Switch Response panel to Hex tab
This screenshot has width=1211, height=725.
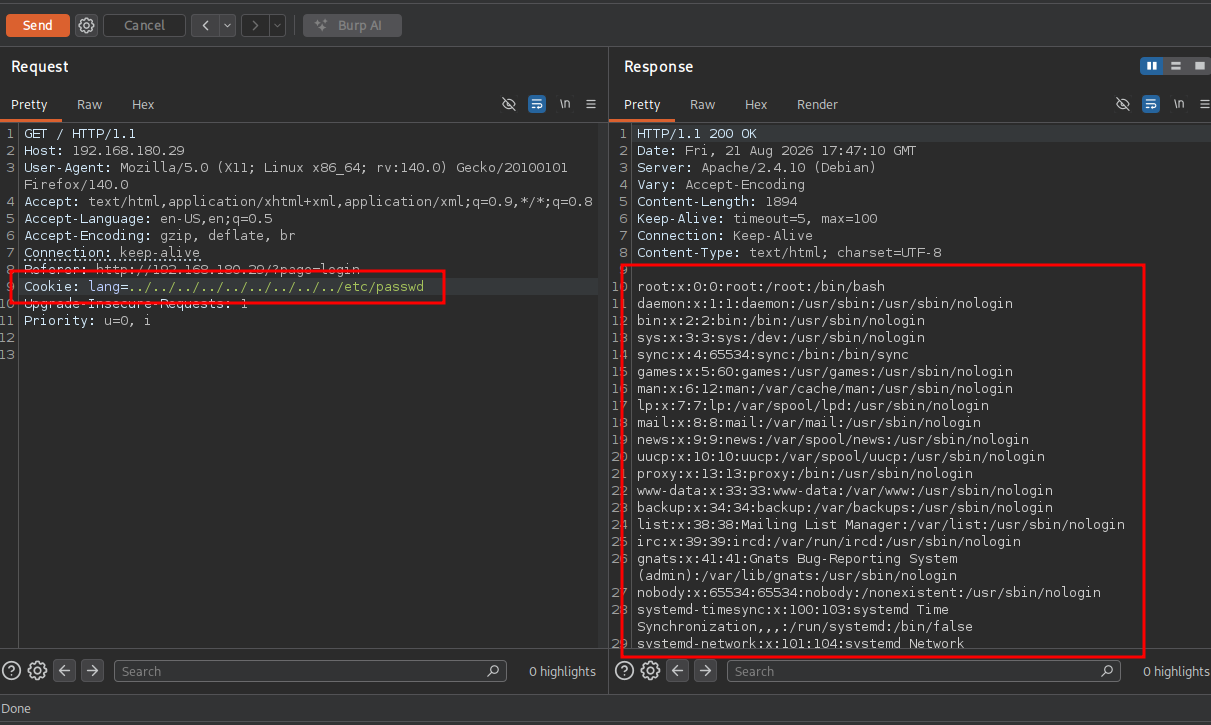756,104
